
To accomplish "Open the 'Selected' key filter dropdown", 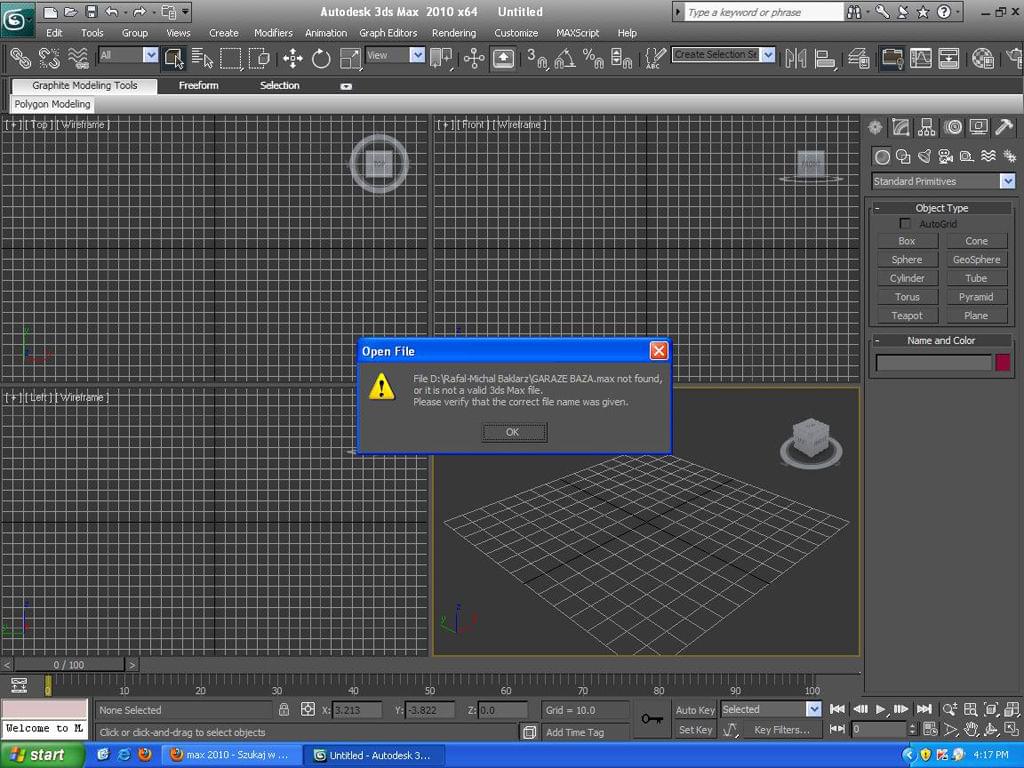I will click(x=813, y=709).
